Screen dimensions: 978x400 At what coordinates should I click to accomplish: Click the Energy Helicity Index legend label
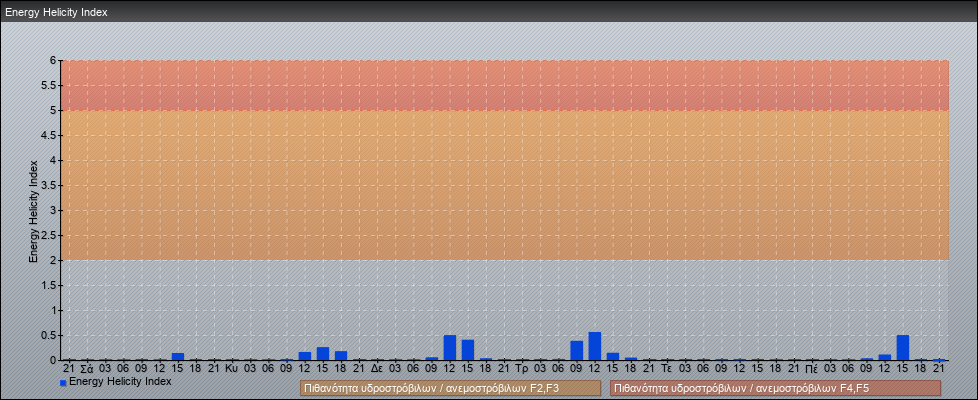click(x=120, y=381)
